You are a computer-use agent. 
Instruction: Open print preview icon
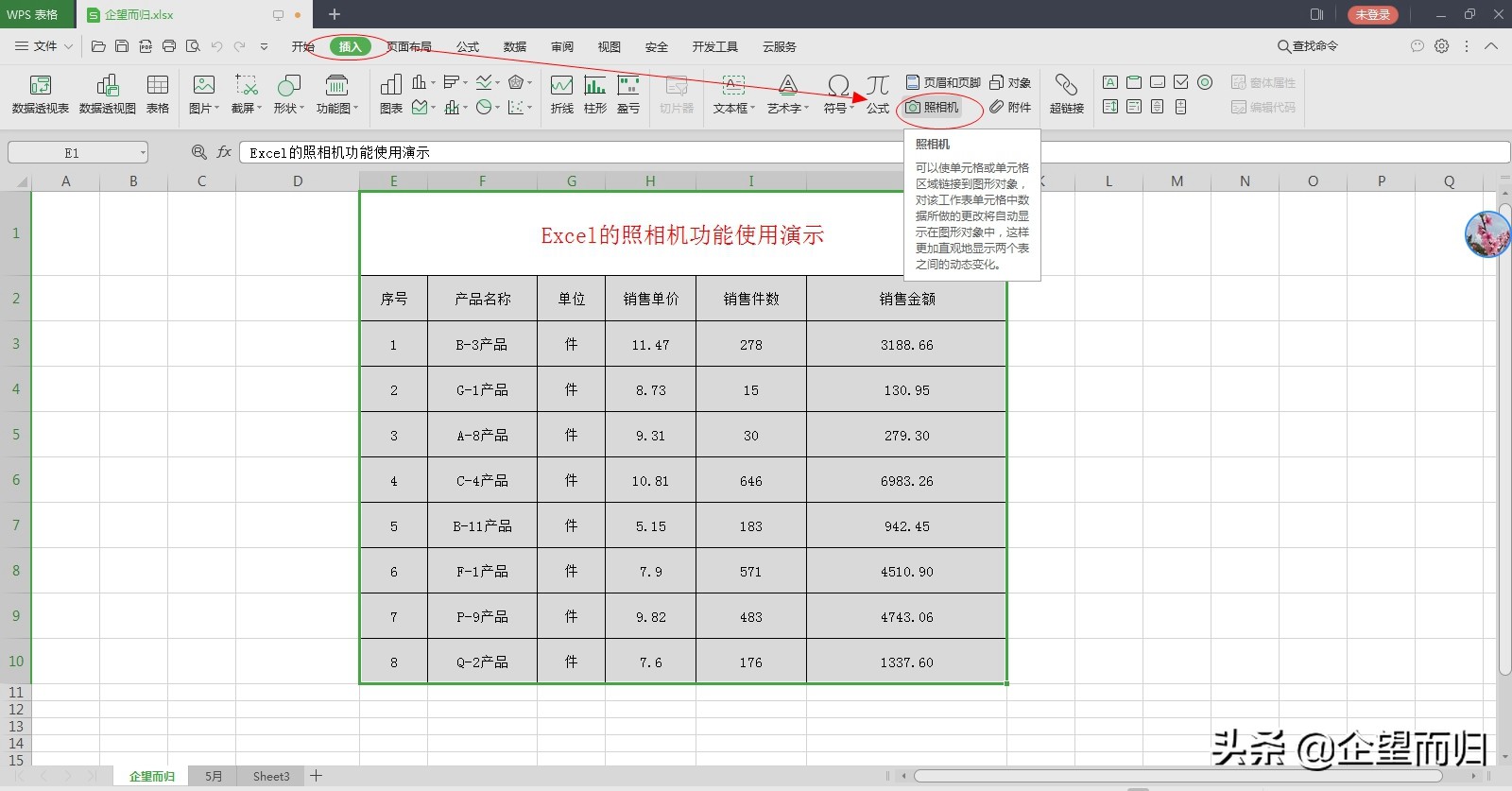point(193,45)
